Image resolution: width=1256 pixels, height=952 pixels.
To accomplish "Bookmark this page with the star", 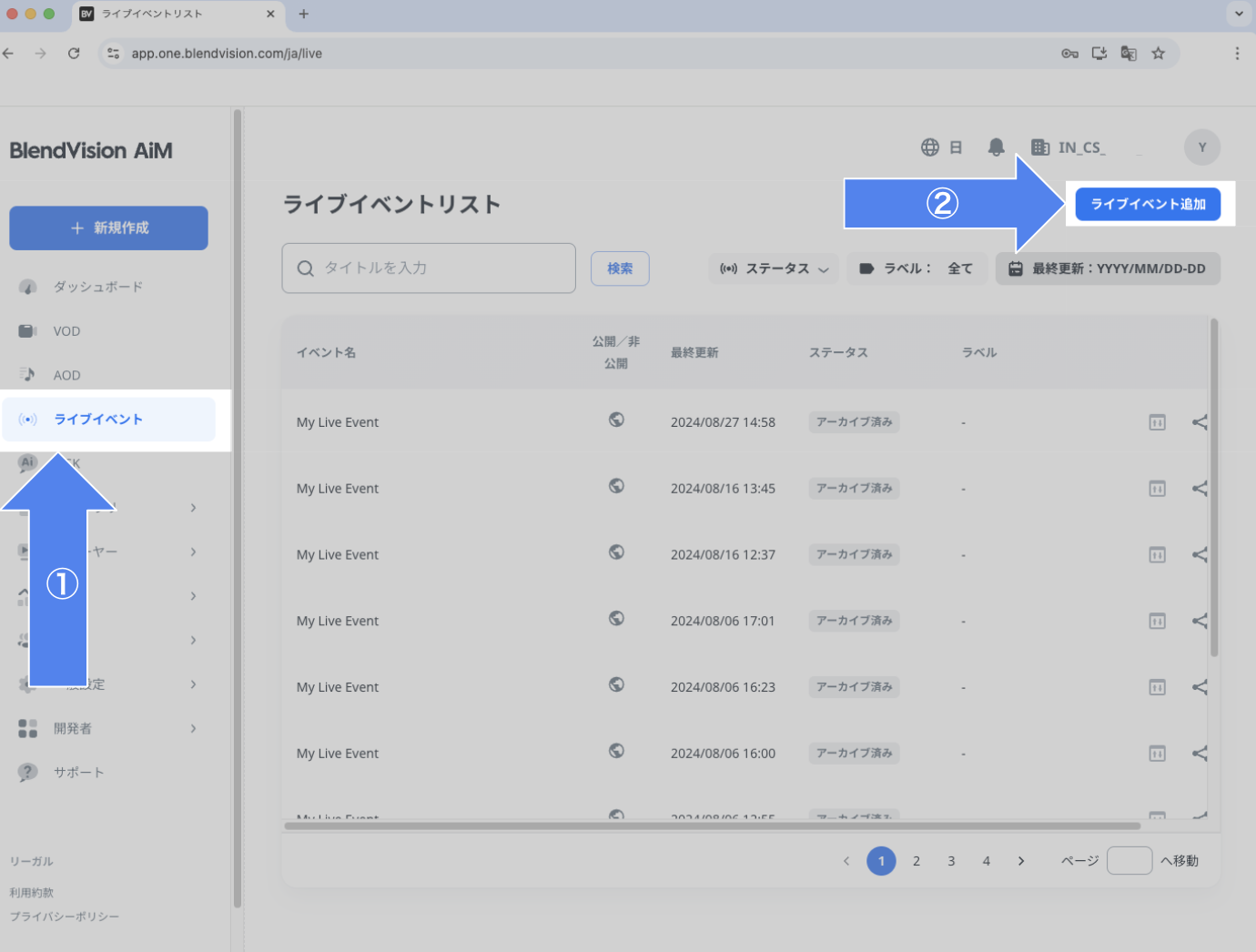I will pos(1158,54).
